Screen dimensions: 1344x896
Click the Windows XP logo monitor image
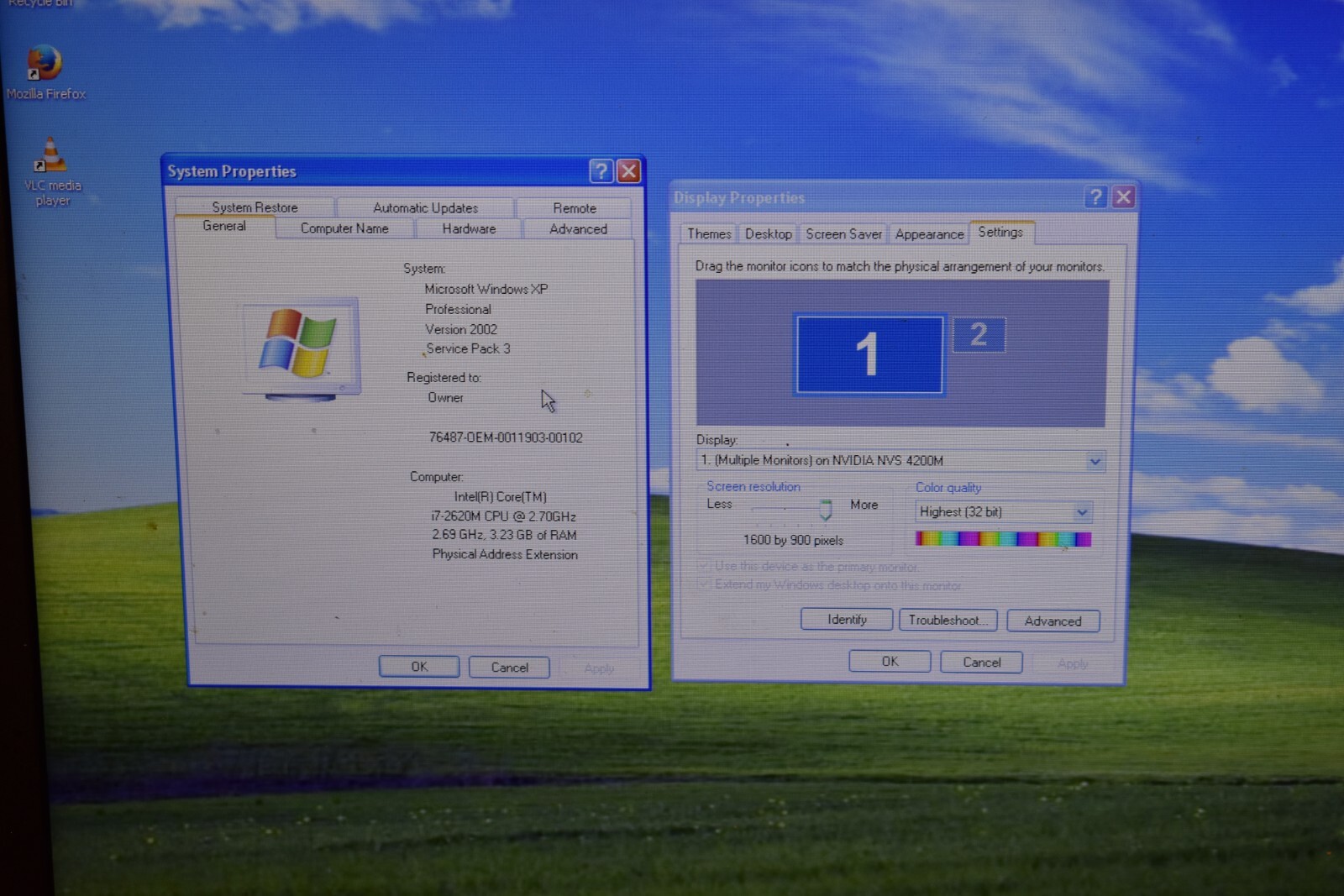pyautogui.click(x=301, y=348)
